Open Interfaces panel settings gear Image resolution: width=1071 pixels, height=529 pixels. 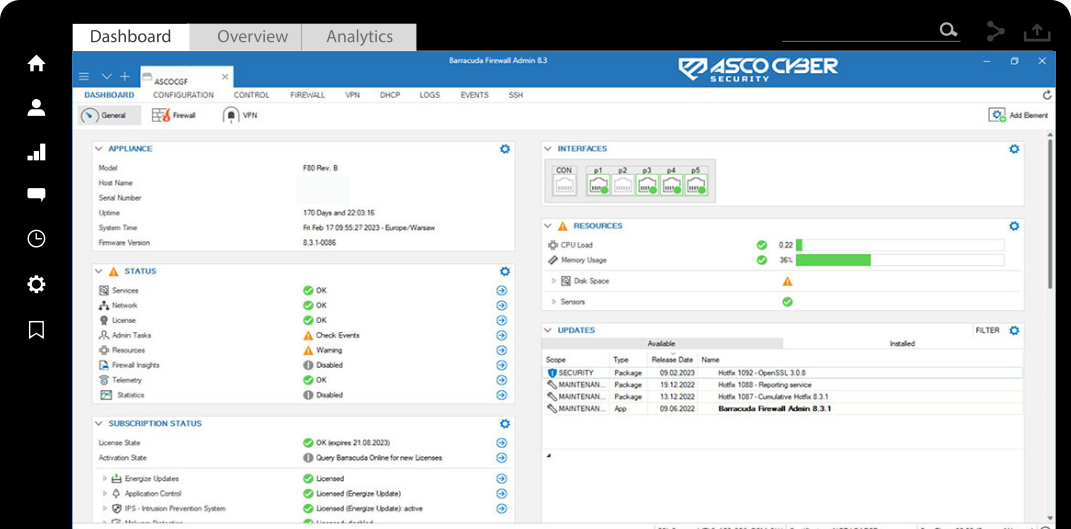click(1014, 148)
